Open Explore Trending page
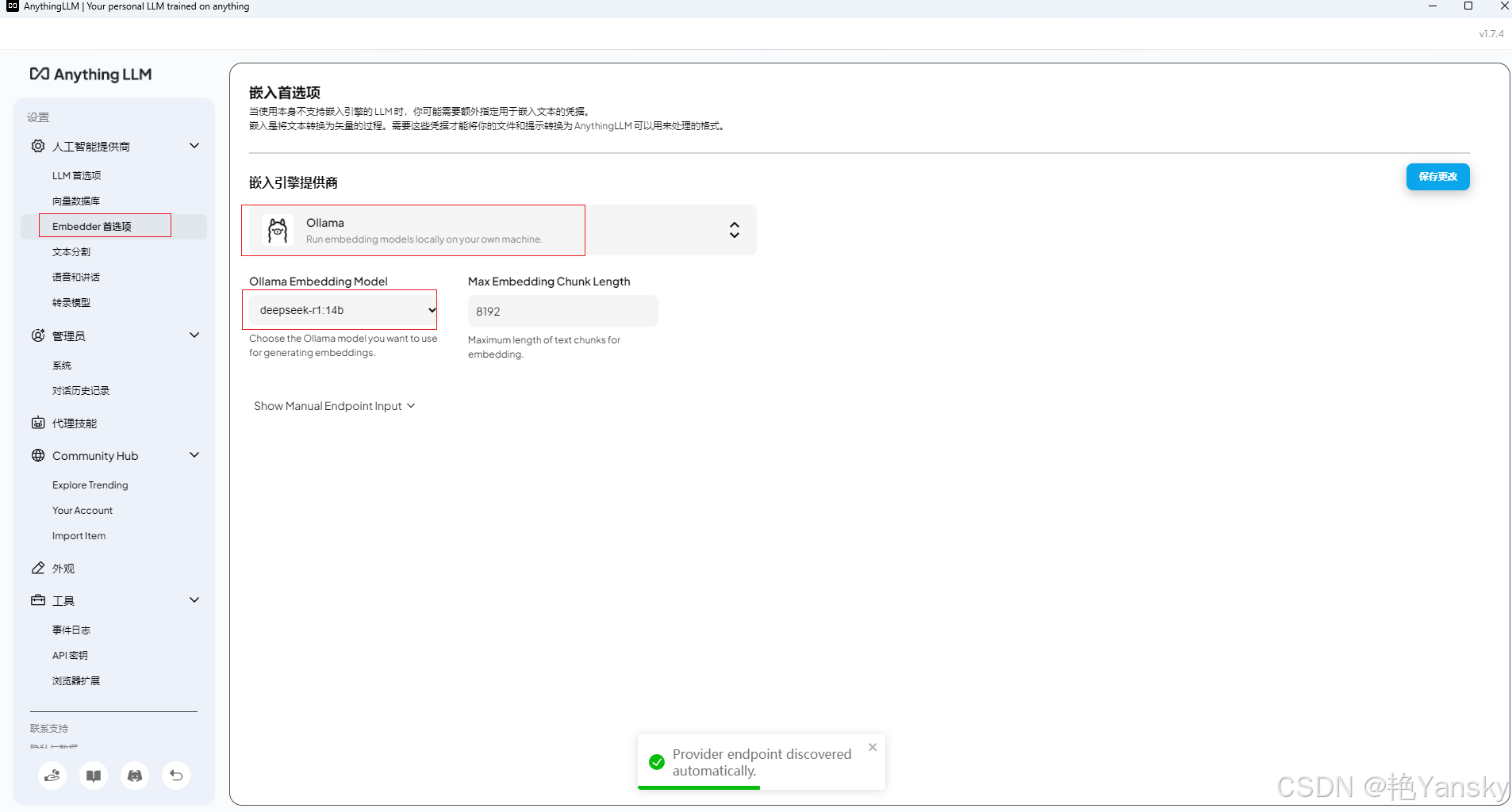 point(90,485)
